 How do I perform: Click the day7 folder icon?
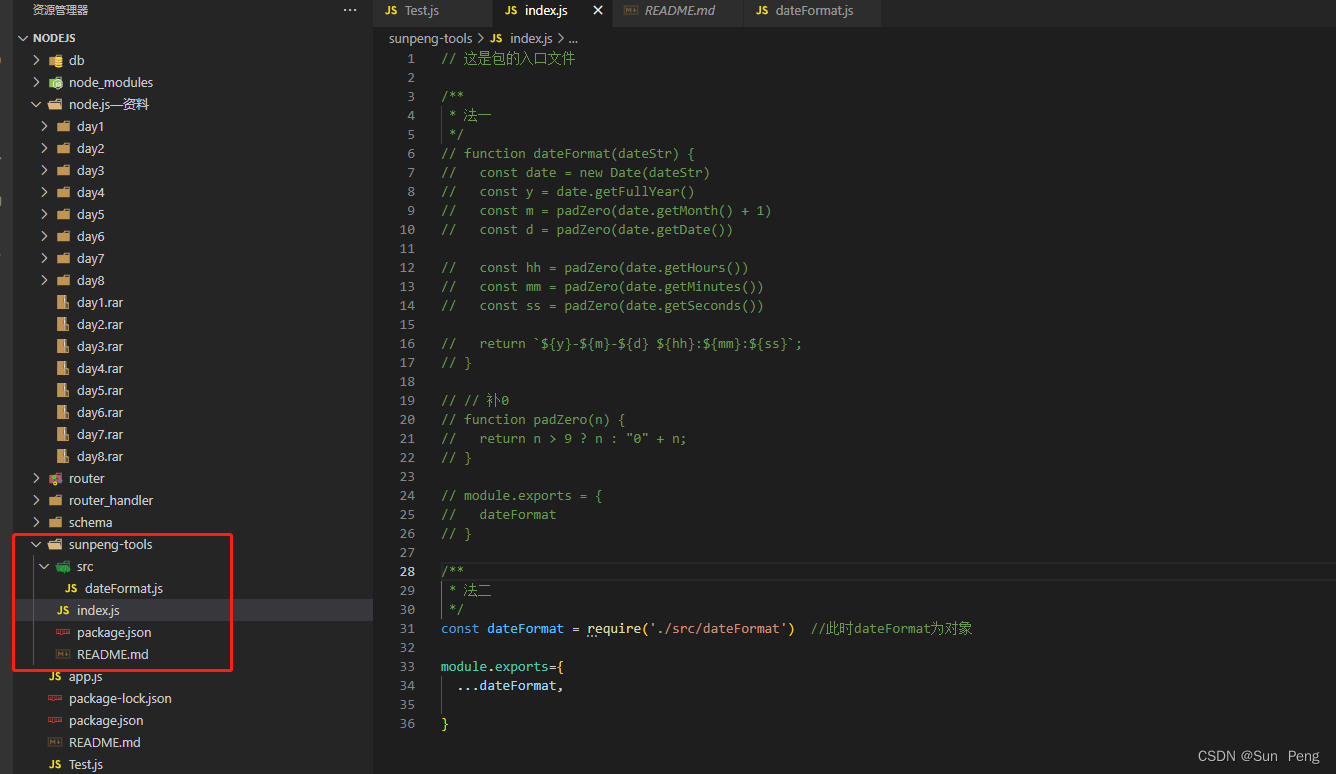[63, 258]
